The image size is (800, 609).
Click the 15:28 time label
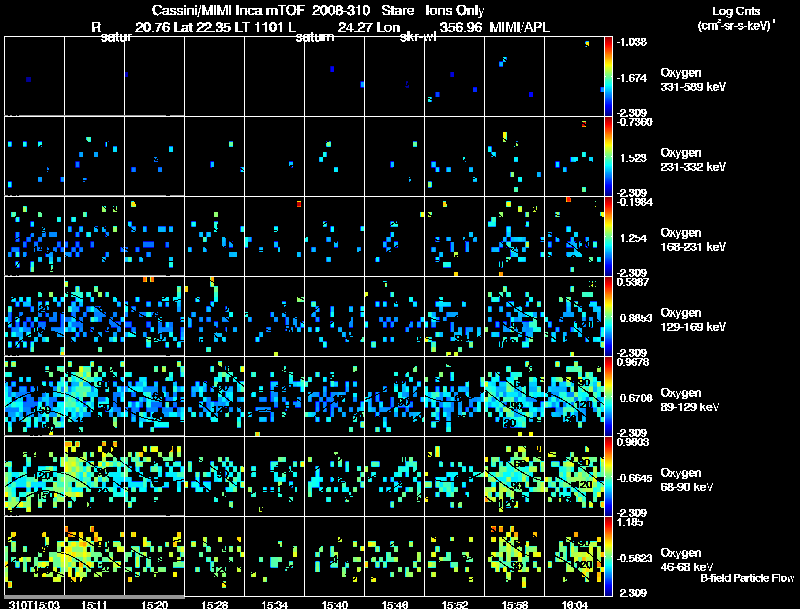click(214, 604)
